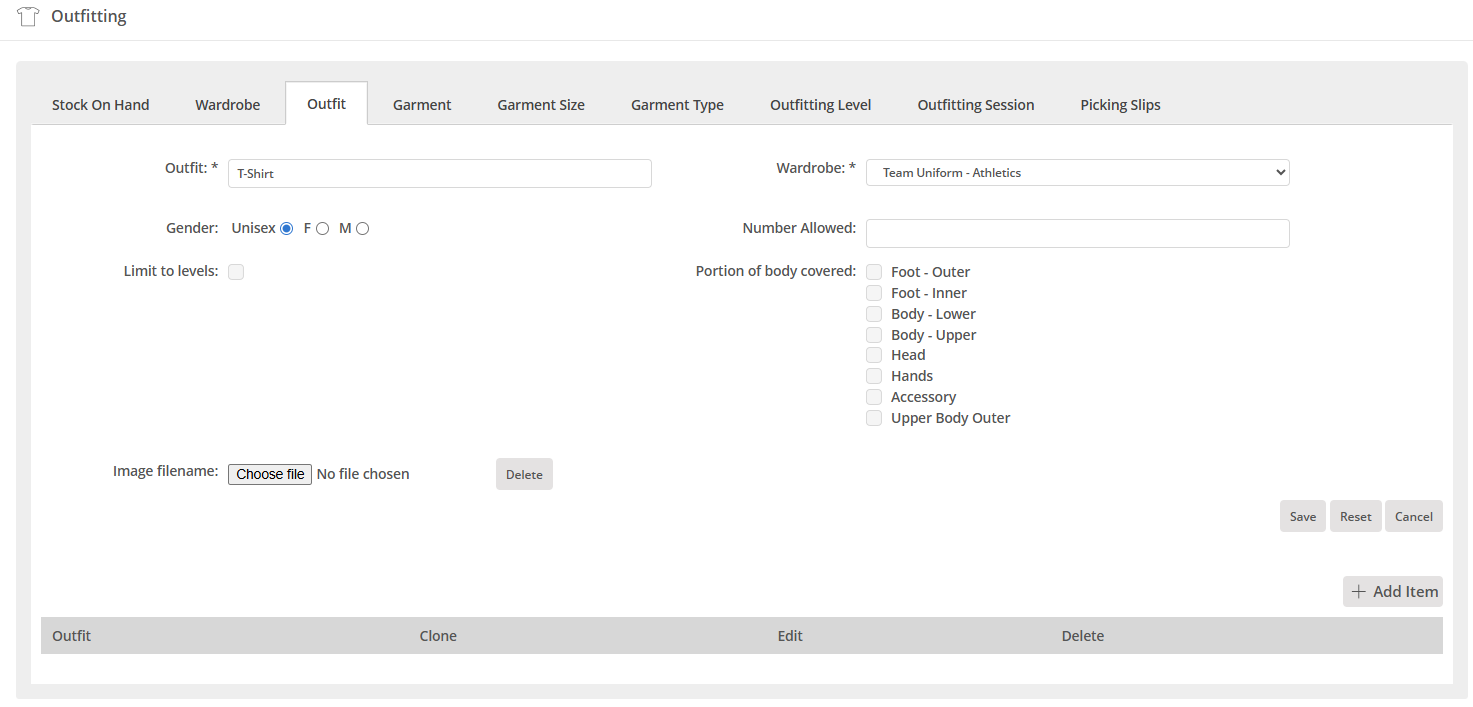
Task: Click the Number Allowed input field
Action: pos(1077,233)
